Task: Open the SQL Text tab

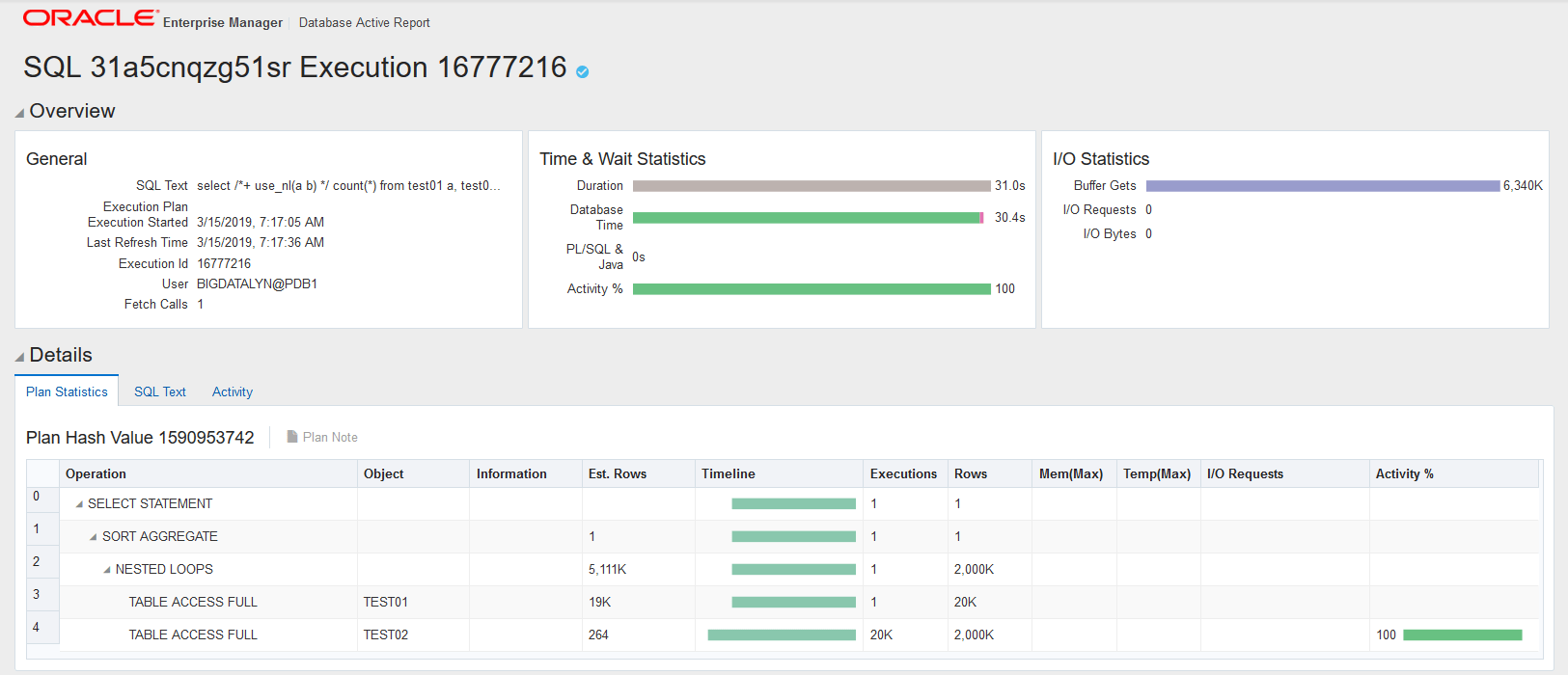Action: point(160,391)
